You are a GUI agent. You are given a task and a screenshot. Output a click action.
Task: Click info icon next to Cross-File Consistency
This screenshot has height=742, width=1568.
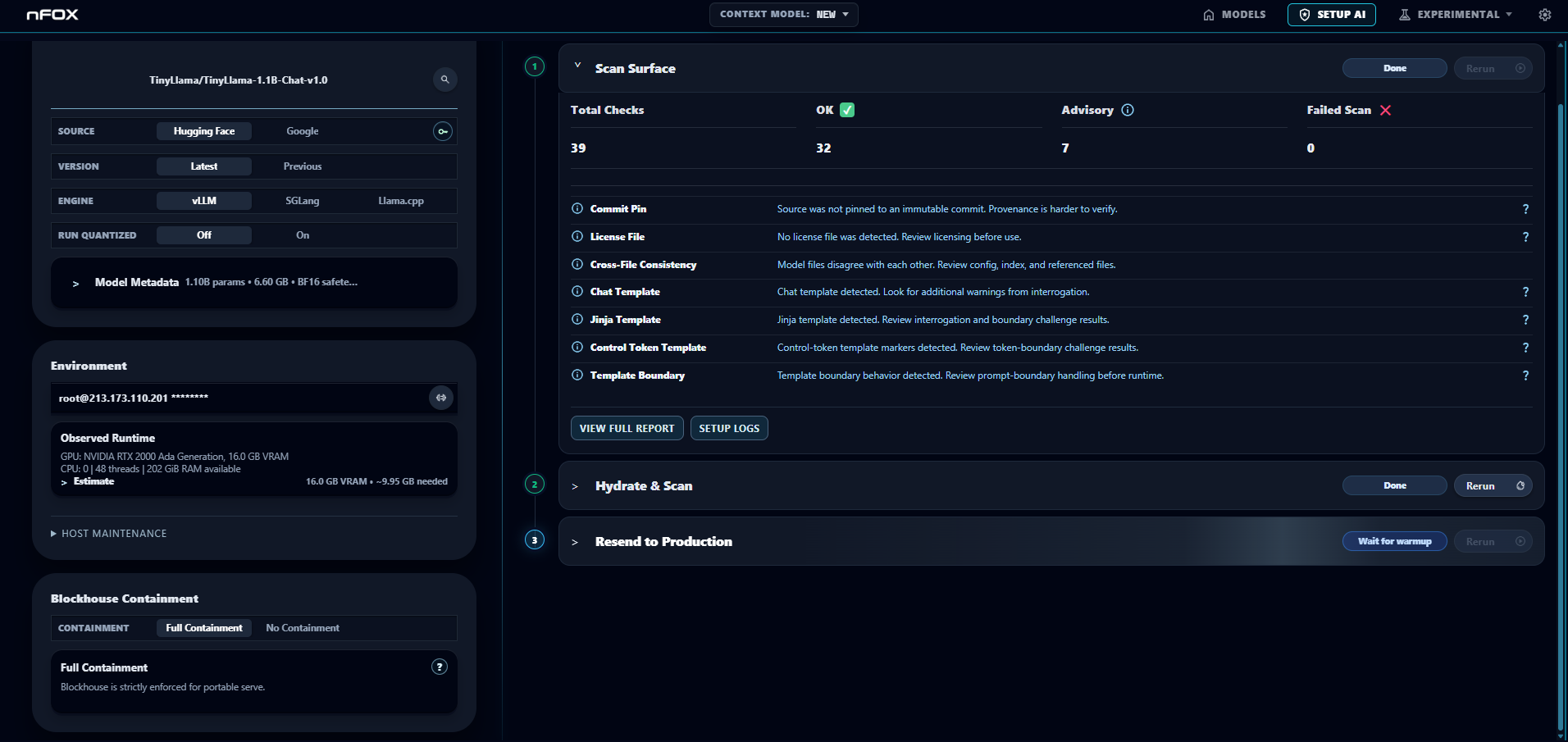[x=577, y=265]
